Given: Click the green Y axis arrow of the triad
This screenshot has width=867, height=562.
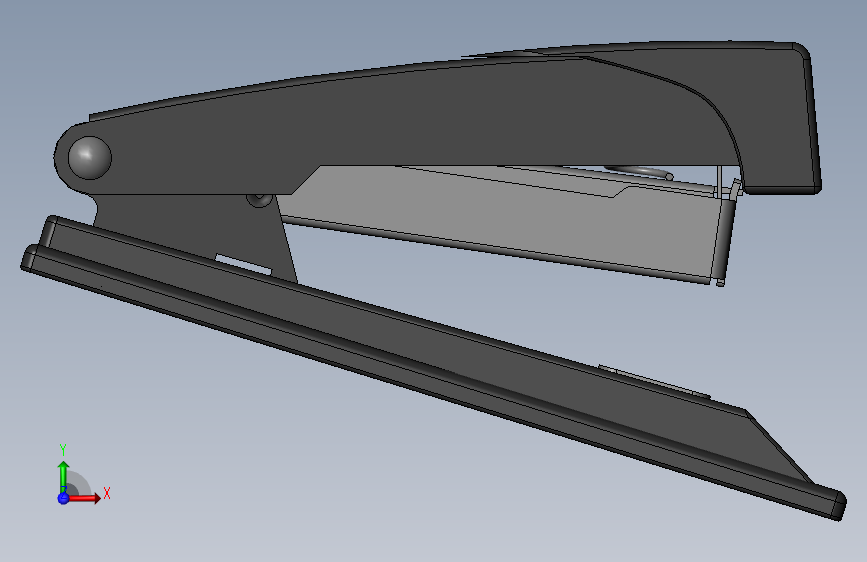Looking at the screenshot, I should click(x=63, y=476).
